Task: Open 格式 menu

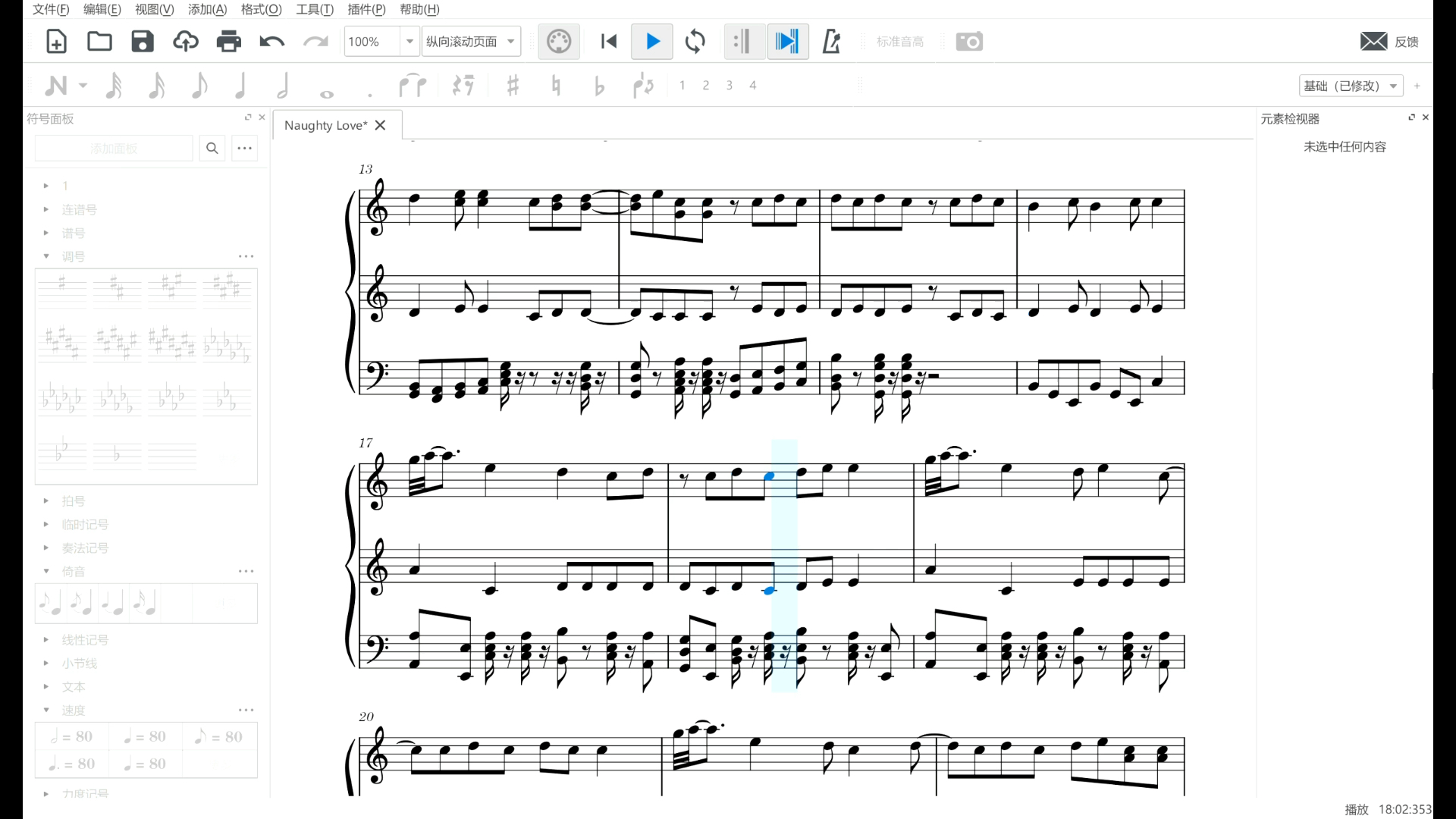Action: pyautogui.click(x=261, y=9)
